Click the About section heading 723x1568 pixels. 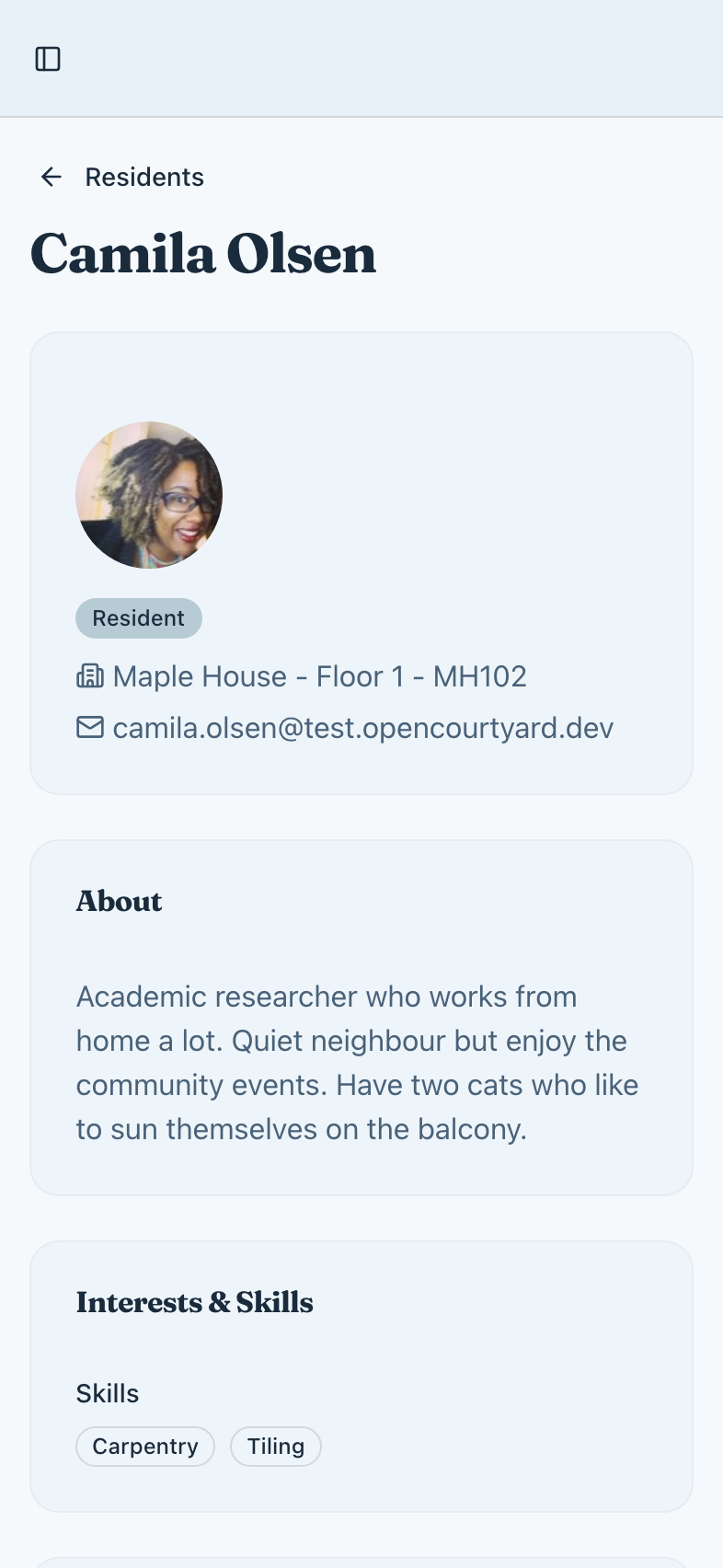(x=120, y=901)
